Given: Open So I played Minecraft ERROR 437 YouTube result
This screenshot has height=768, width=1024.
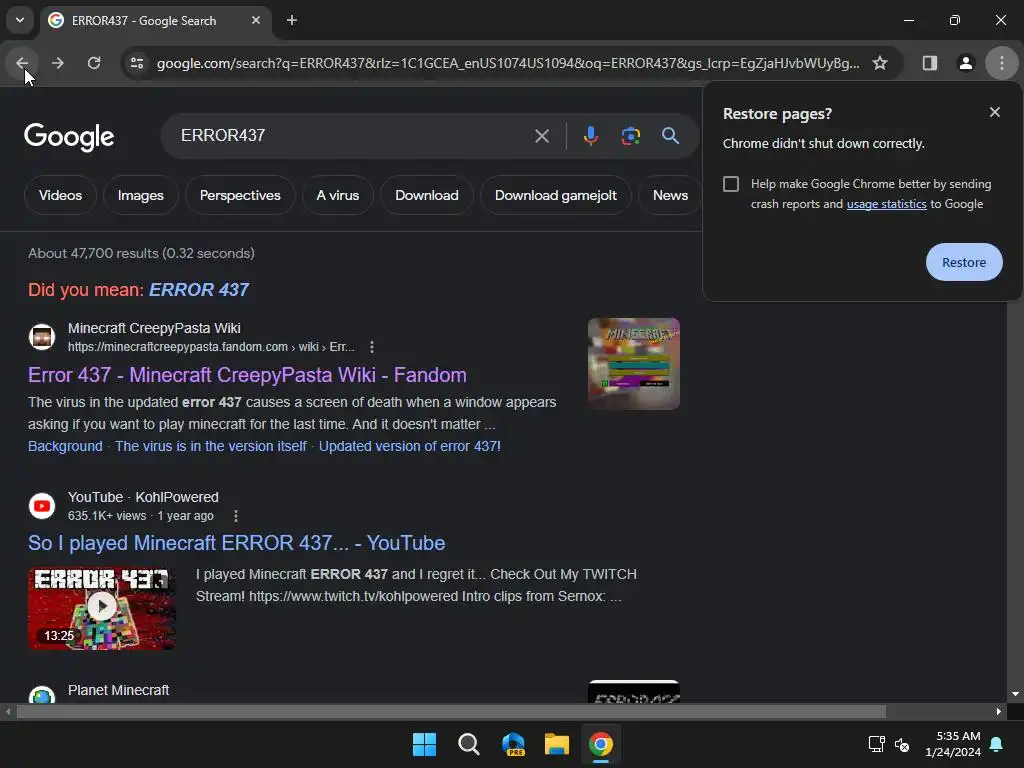Looking at the screenshot, I should 236,543.
